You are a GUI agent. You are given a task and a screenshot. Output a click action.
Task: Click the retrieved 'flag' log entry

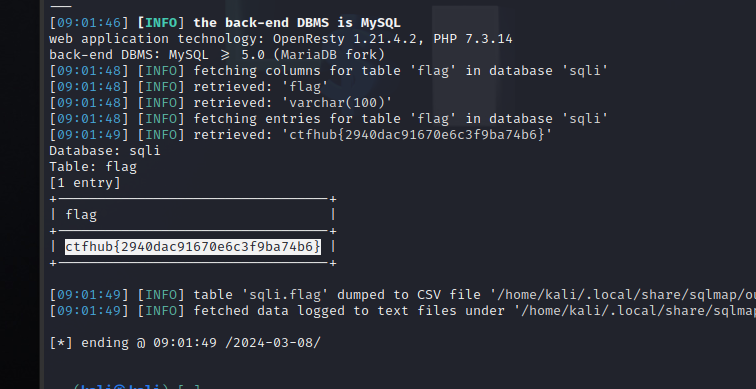pyautogui.click(x=261, y=87)
